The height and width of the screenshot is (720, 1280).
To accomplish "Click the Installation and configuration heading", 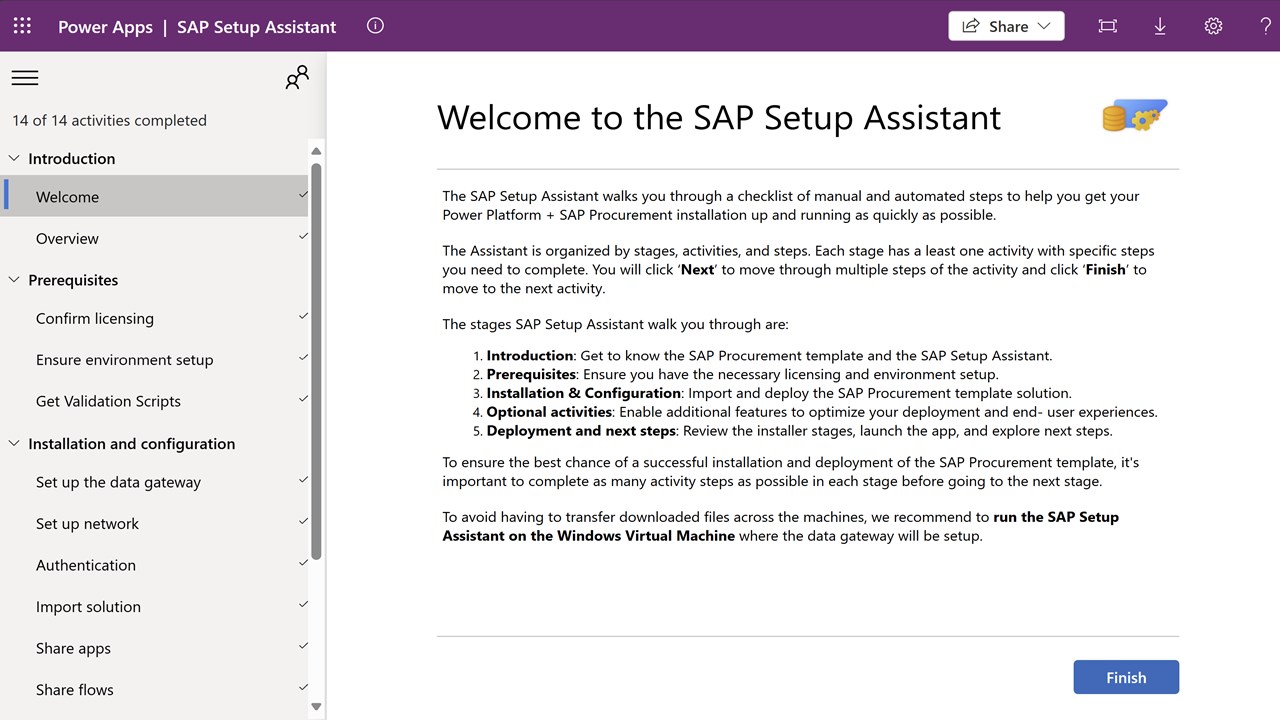I will click(x=131, y=443).
